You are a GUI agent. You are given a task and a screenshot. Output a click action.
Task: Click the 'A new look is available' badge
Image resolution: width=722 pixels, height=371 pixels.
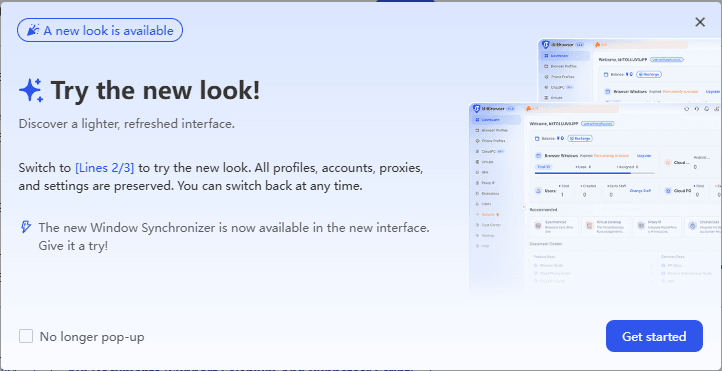[x=100, y=30]
